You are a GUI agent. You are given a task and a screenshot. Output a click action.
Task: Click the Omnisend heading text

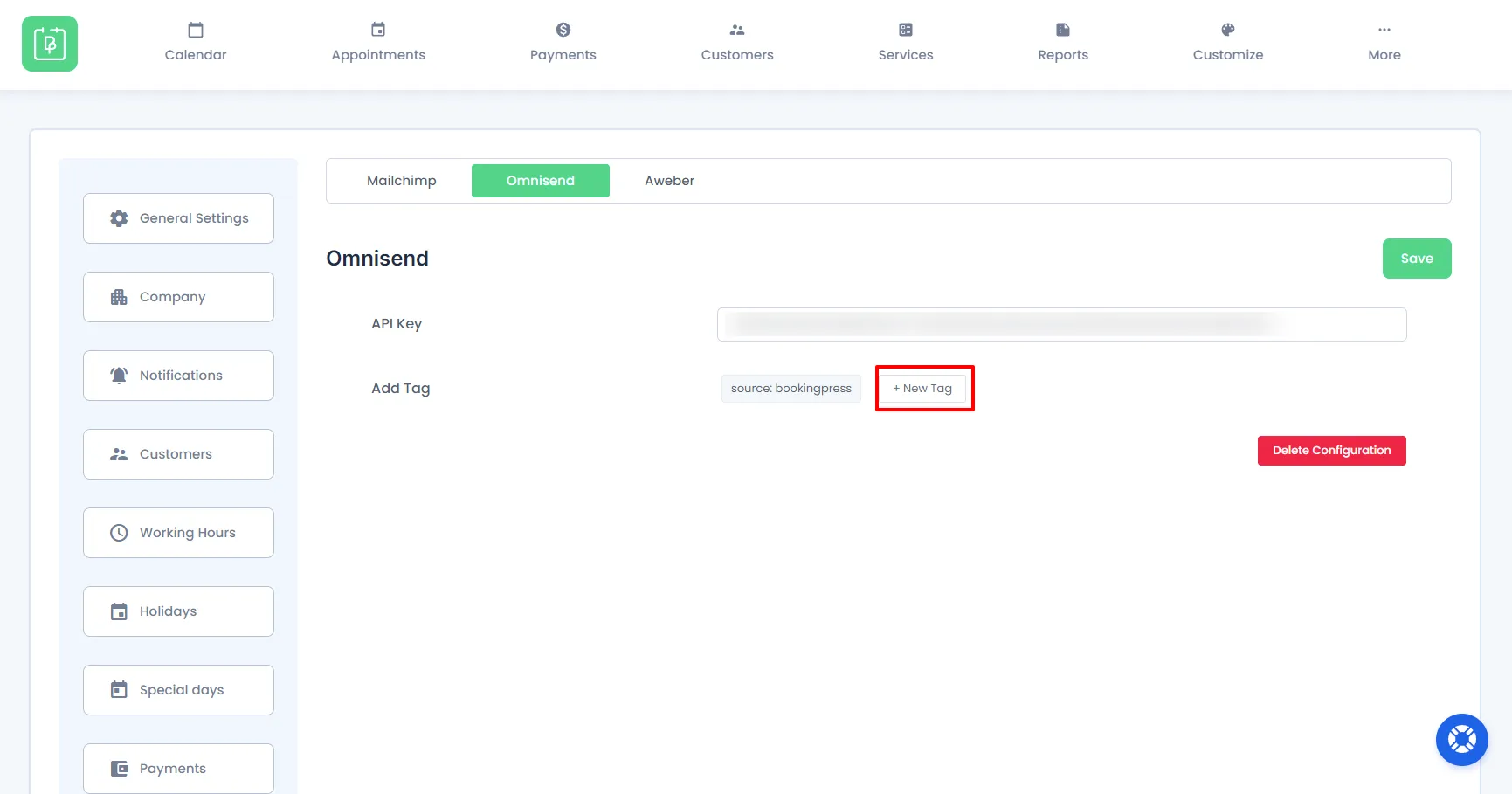[x=377, y=259]
